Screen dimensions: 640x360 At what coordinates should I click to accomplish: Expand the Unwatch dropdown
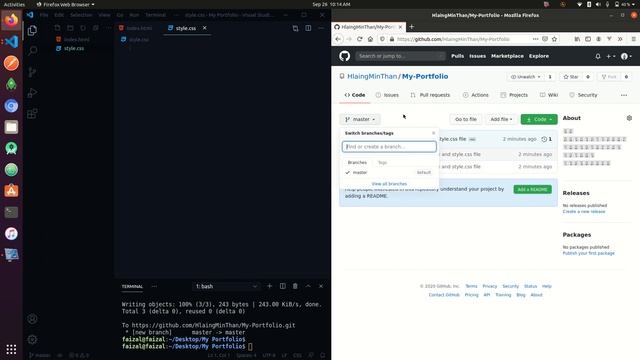tap(526, 77)
